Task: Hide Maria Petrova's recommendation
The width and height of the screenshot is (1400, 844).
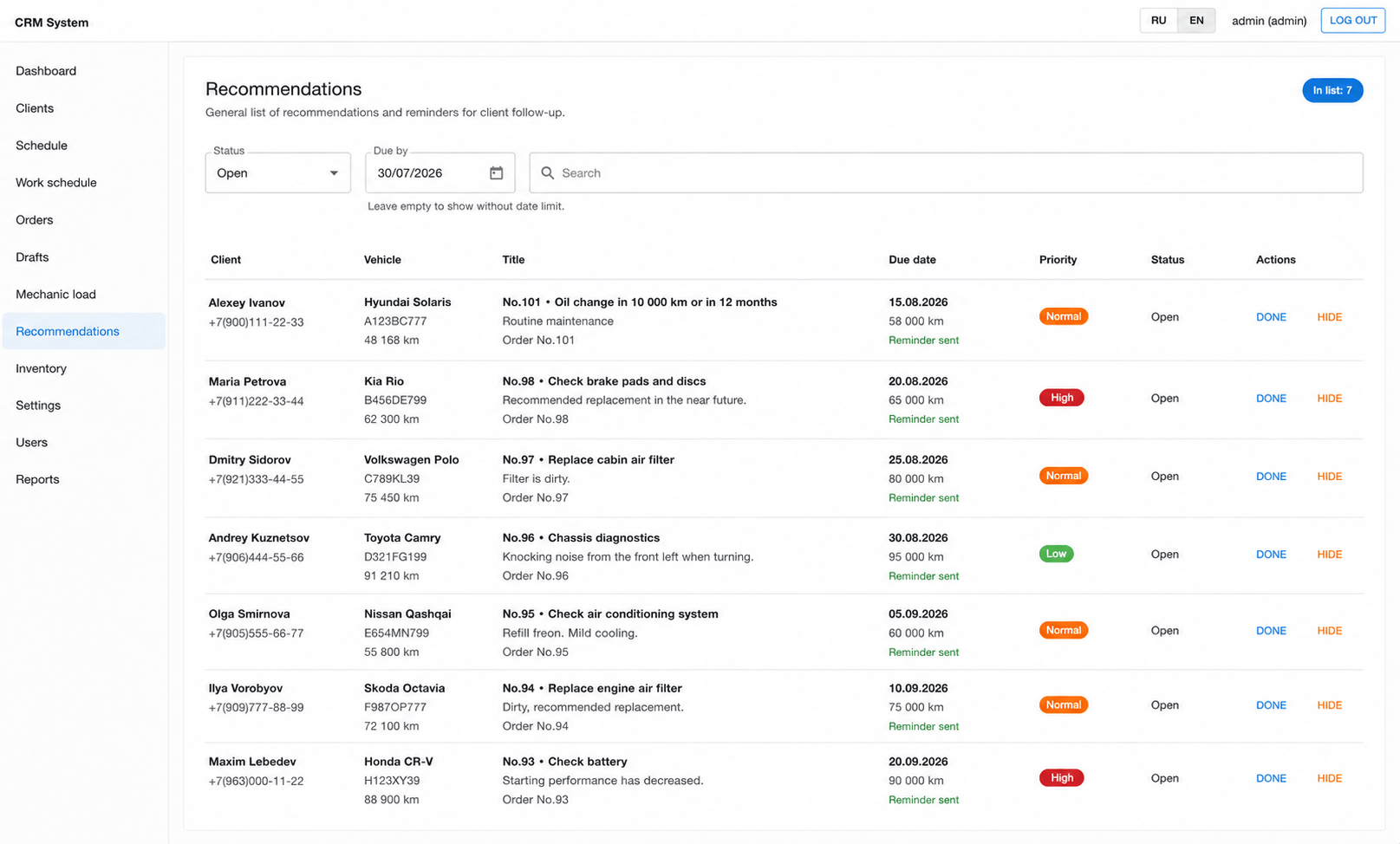Action: tap(1329, 399)
